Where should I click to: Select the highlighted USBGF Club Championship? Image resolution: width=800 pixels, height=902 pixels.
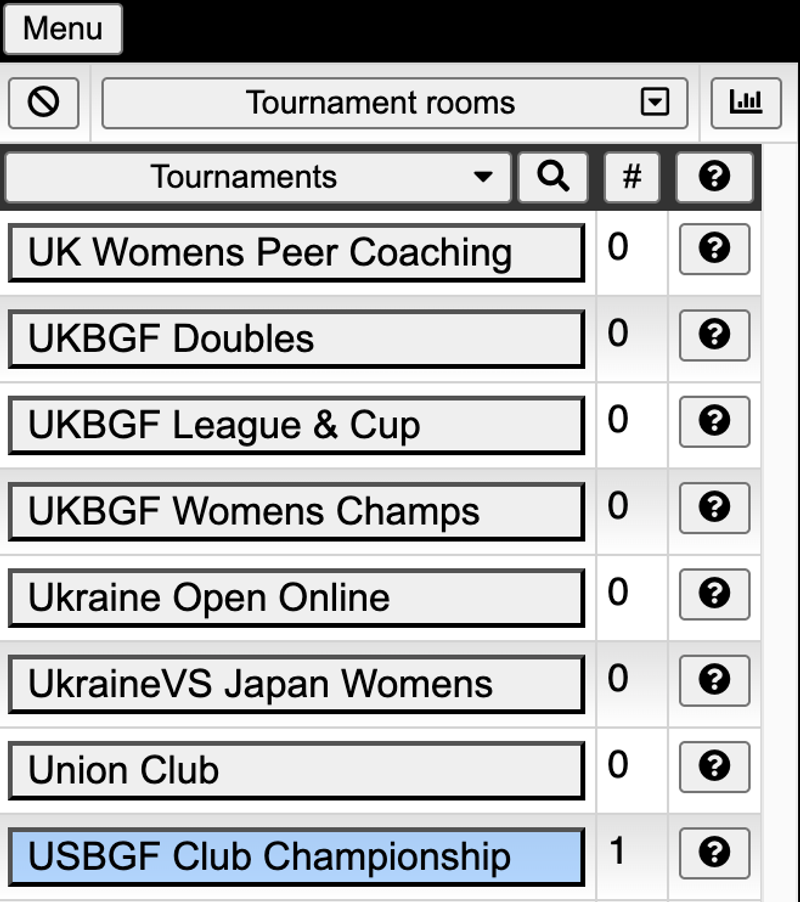[297, 857]
